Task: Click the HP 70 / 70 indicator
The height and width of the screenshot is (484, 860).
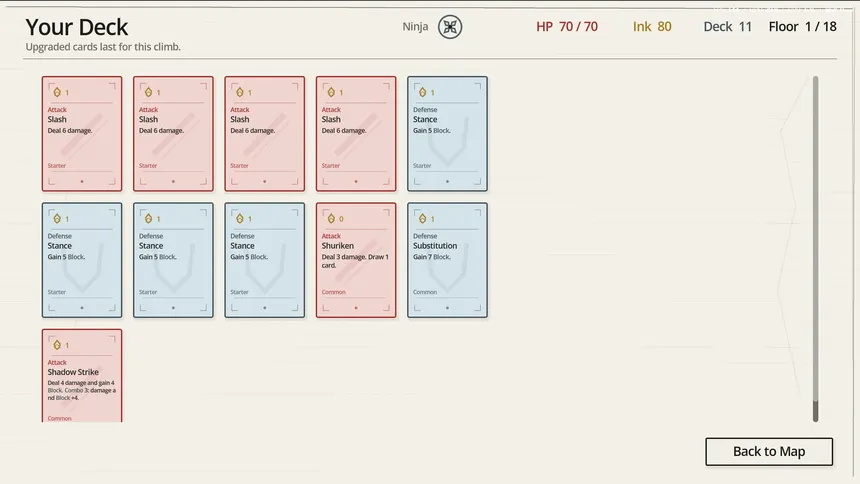Action: 567,26
